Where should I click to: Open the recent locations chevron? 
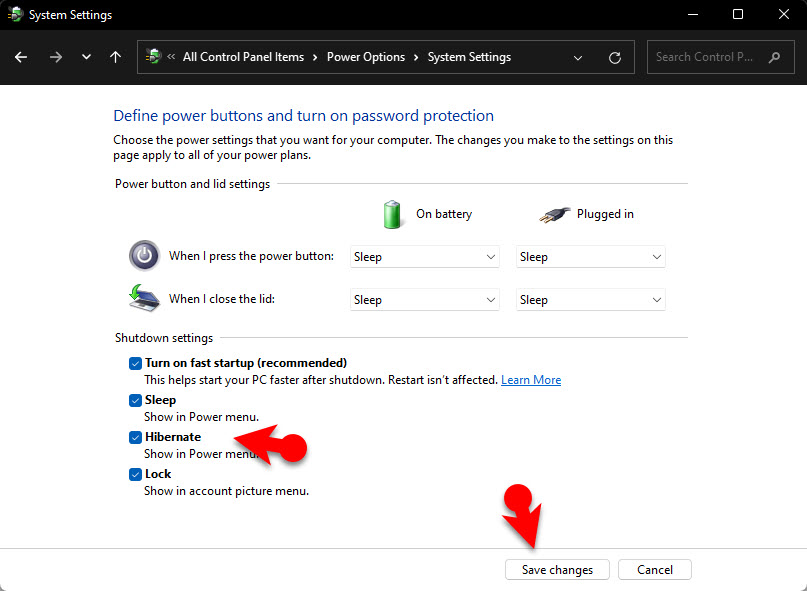(86, 57)
